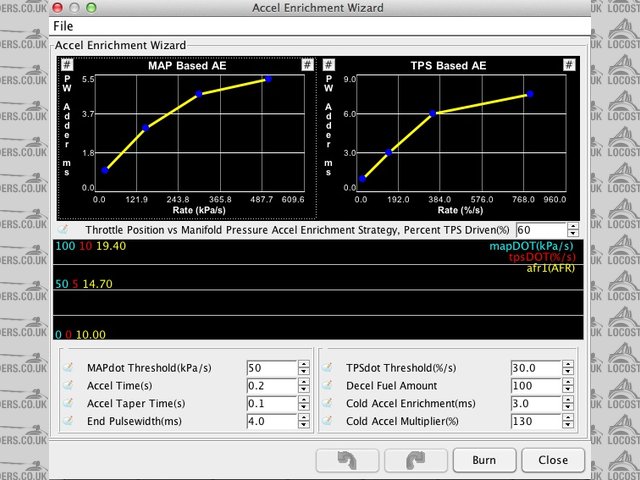Screen dimensions: 640x480
Task: Click the End Pulsewidth field showing 4.0
Action: point(272,421)
